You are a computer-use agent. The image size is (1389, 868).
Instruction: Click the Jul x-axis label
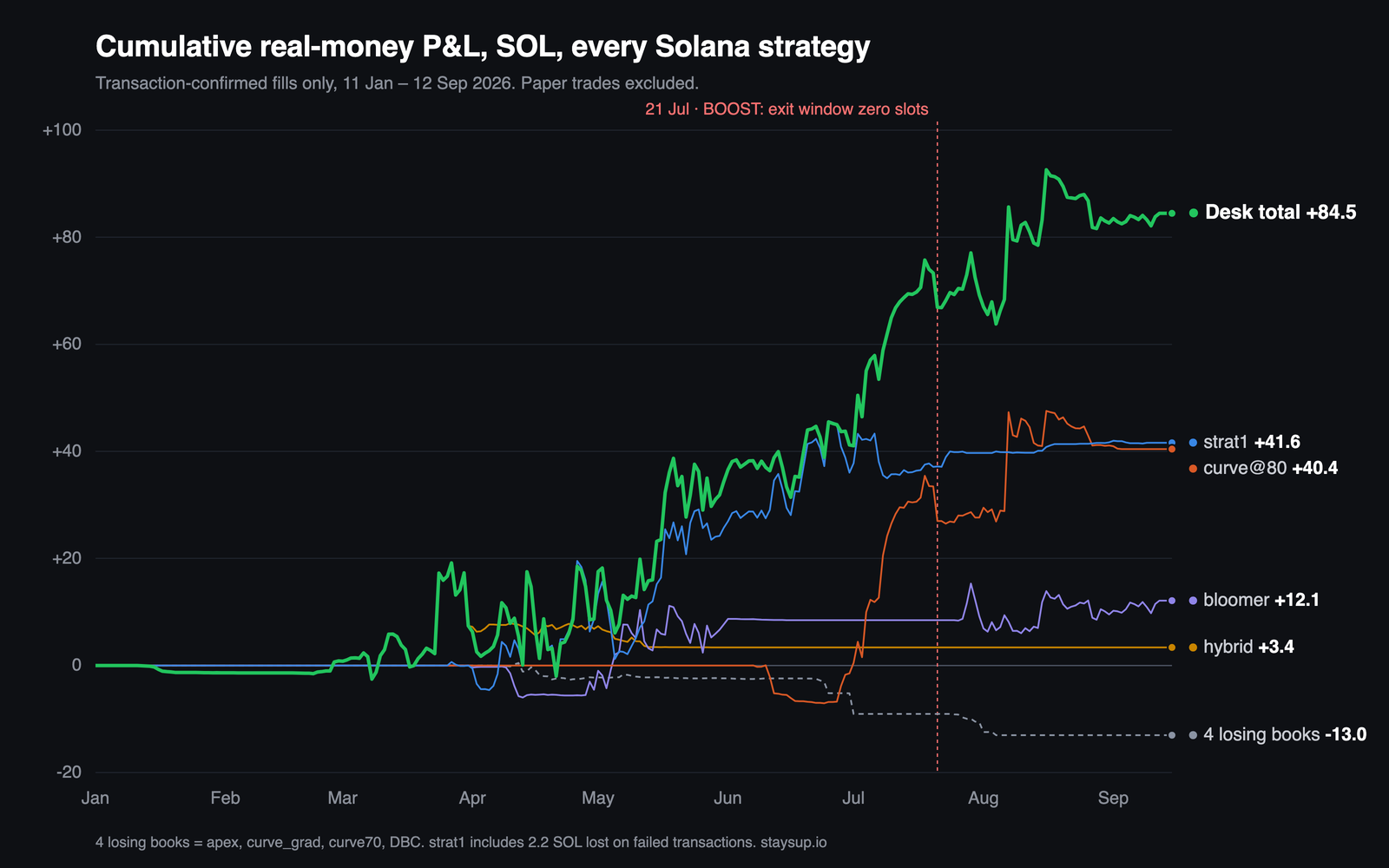[853, 799]
